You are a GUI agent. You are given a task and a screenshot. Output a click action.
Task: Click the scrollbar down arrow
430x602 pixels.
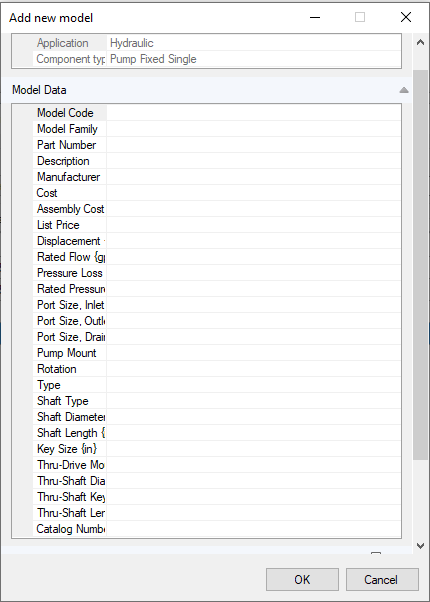point(420,546)
